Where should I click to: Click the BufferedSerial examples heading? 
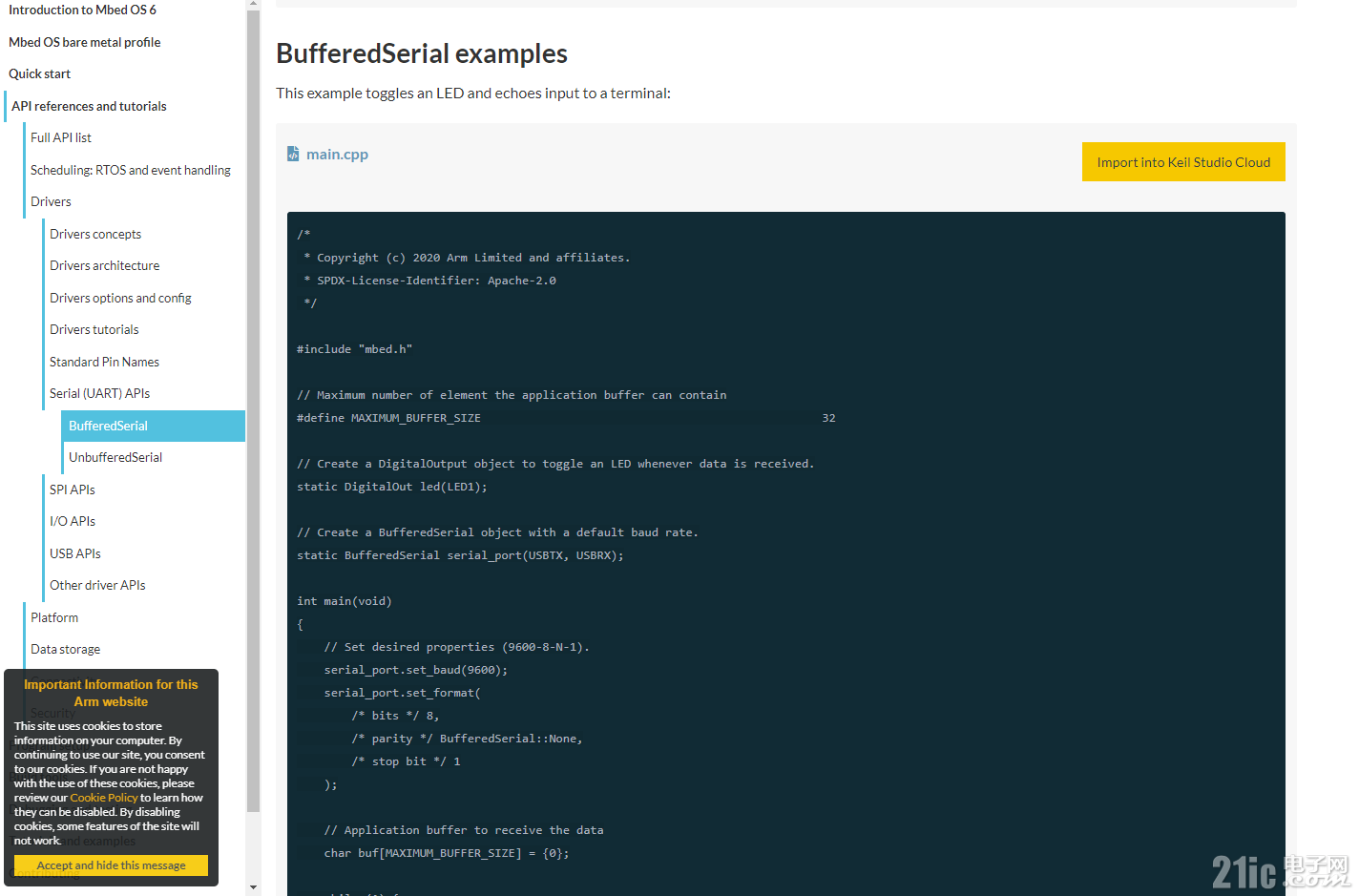(422, 53)
